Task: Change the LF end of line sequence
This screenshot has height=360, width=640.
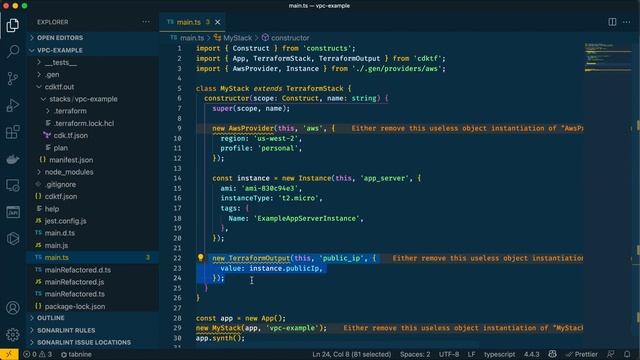Action: 471,354
